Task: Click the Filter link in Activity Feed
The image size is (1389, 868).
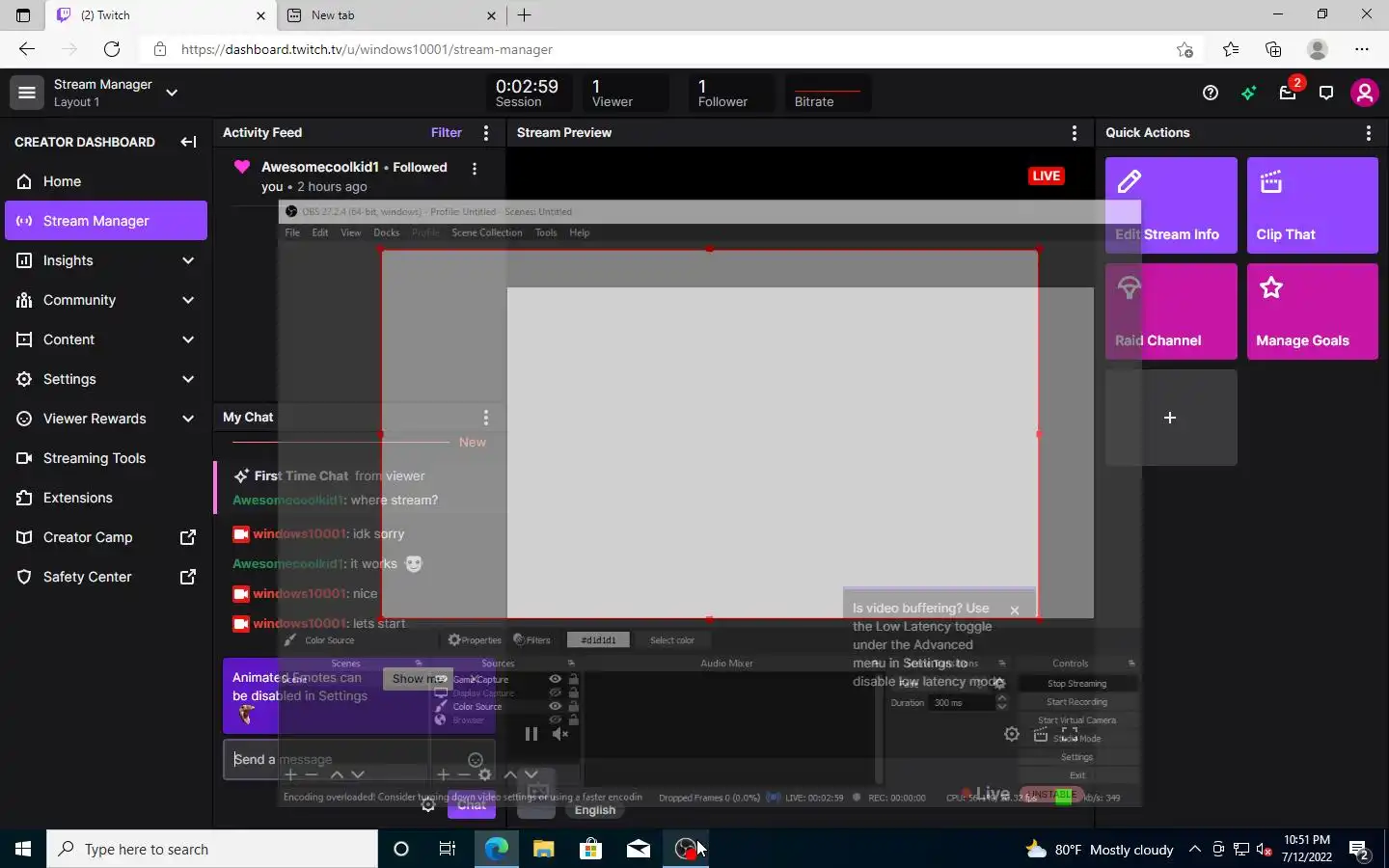Action: click(447, 133)
